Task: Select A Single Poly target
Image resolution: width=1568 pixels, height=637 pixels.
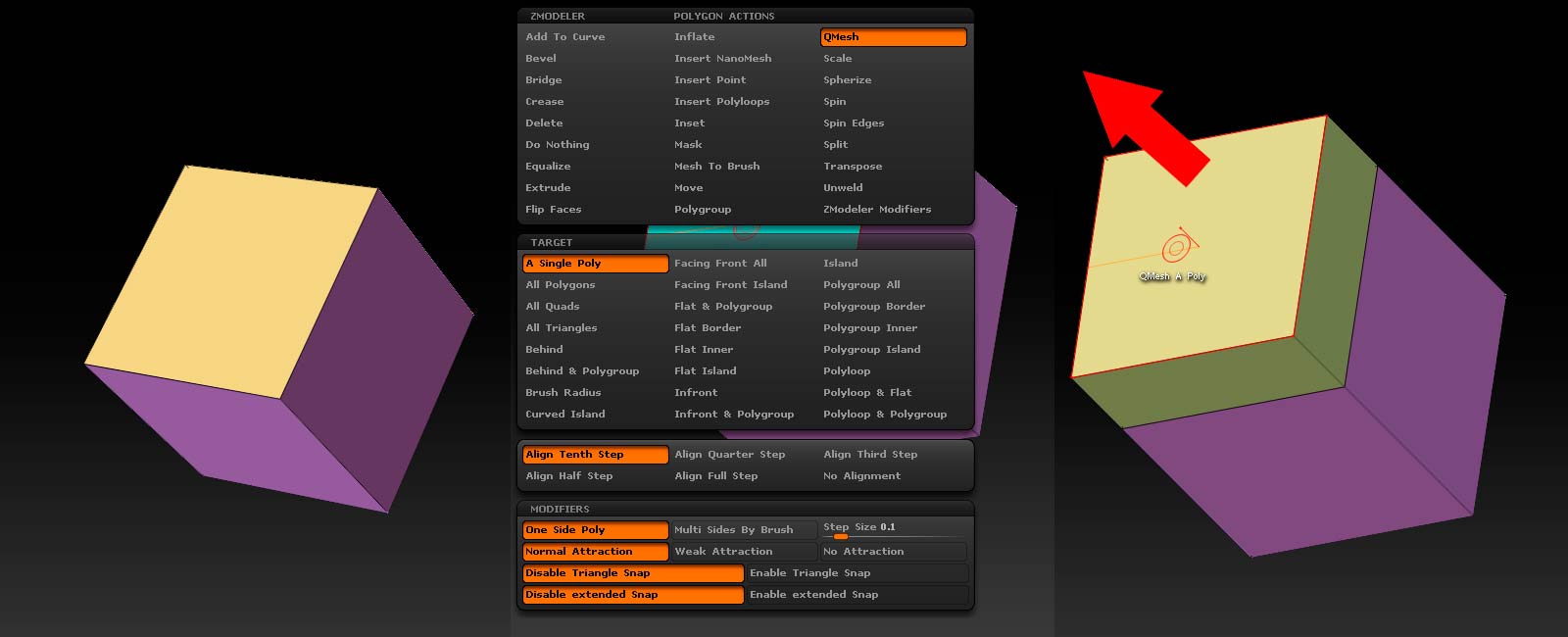Action: point(595,264)
